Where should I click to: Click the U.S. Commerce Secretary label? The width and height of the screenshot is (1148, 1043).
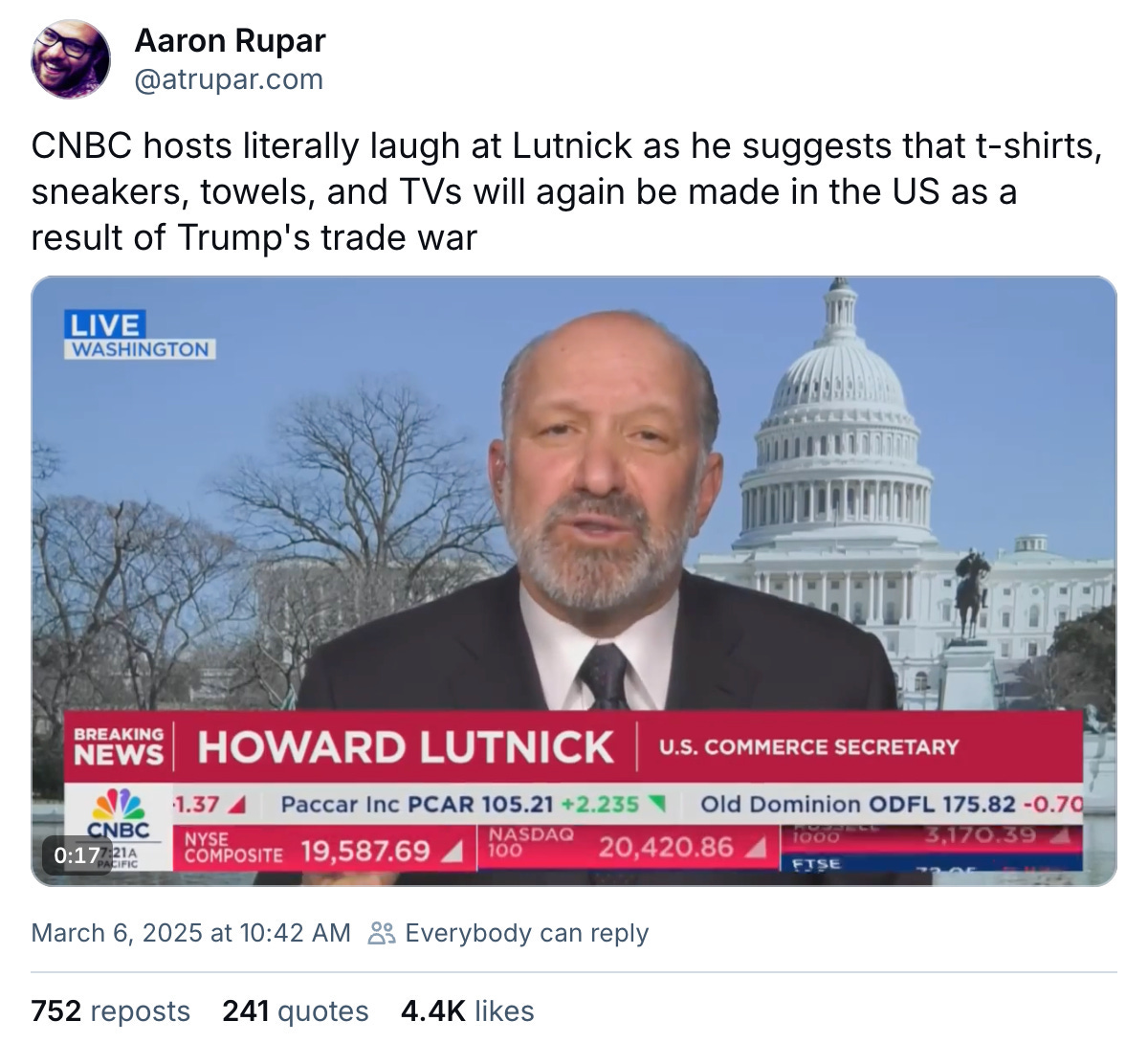[809, 747]
